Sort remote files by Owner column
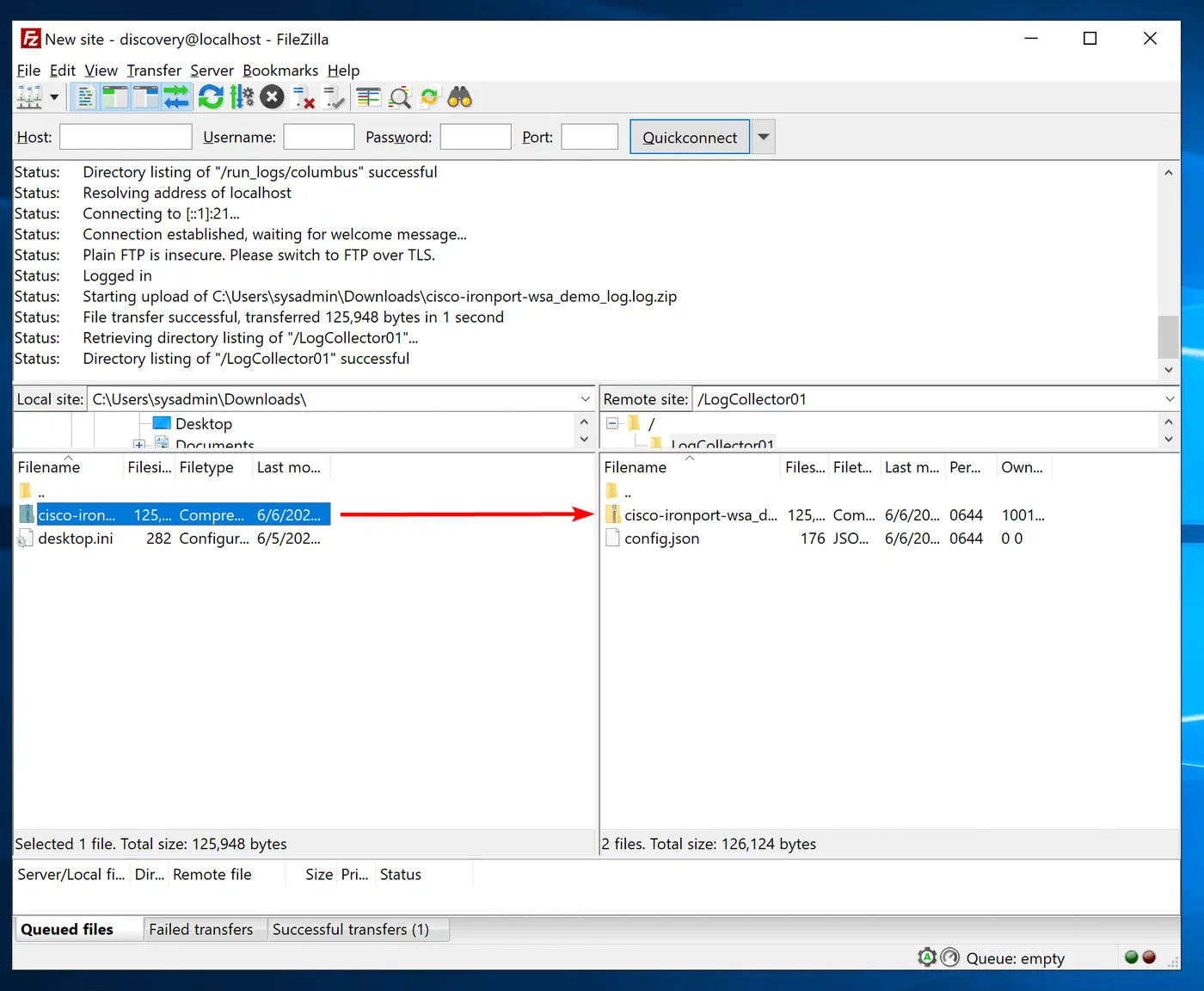The width and height of the screenshot is (1204, 991). point(1024,467)
